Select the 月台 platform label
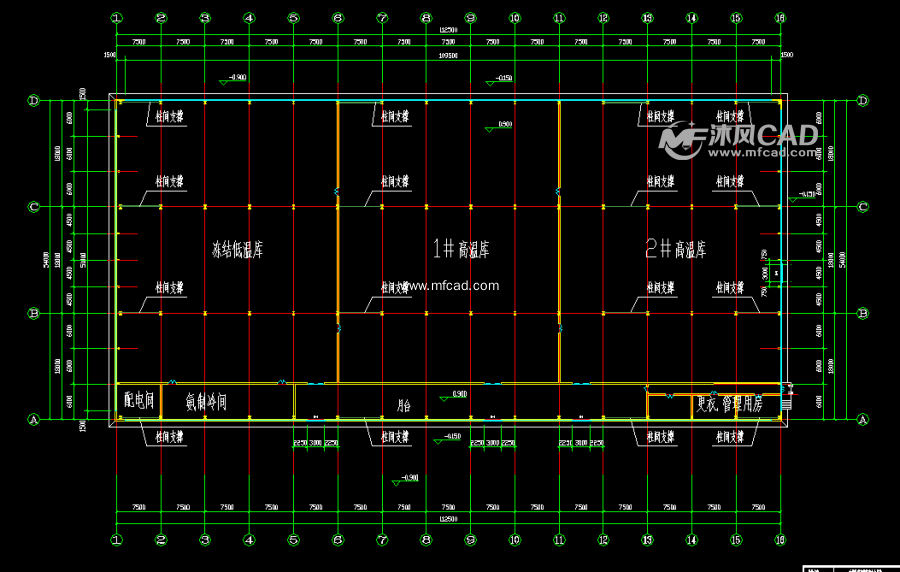The height and width of the screenshot is (572, 900). click(x=404, y=406)
